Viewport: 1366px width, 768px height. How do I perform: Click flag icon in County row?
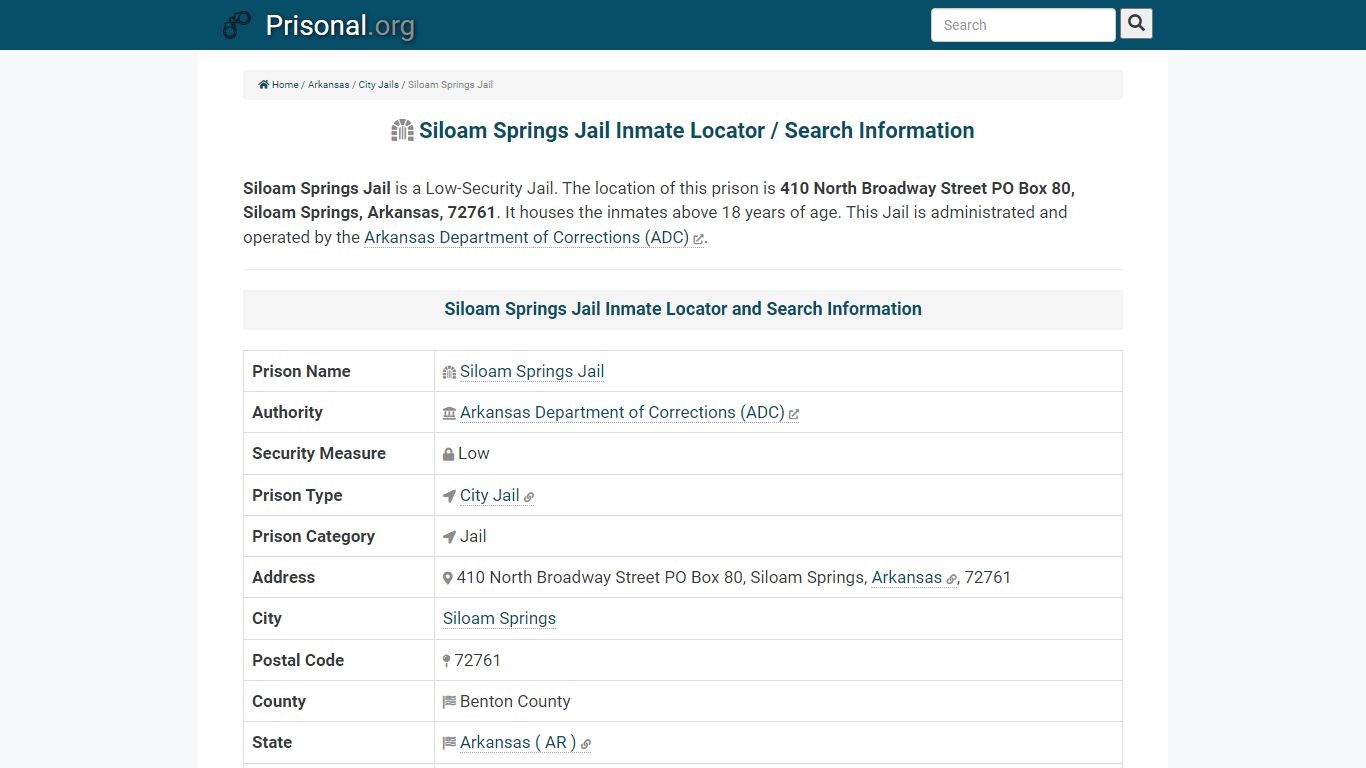(449, 702)
